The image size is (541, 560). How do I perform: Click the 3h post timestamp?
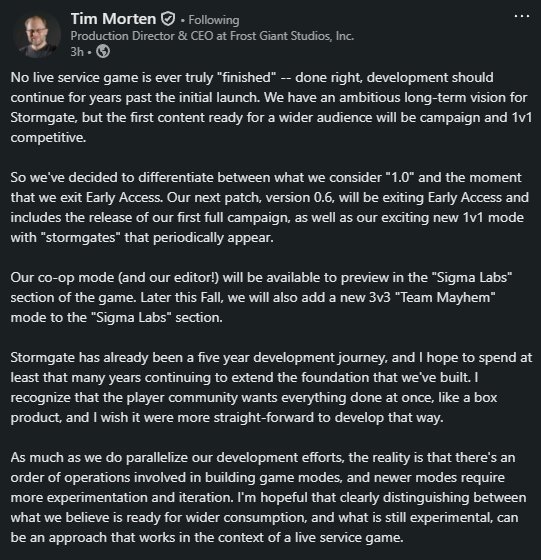coord(77,52)
